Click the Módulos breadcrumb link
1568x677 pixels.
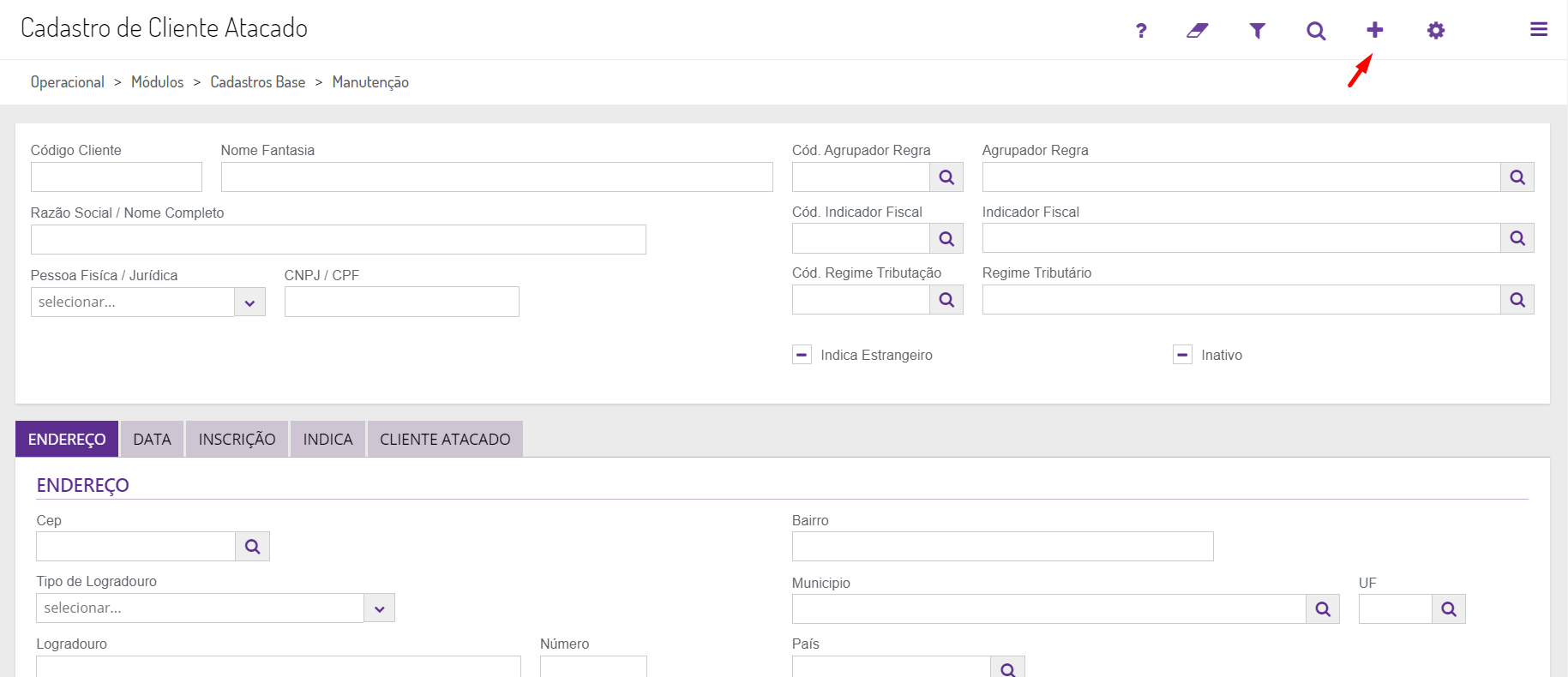(x=157, y=82)
